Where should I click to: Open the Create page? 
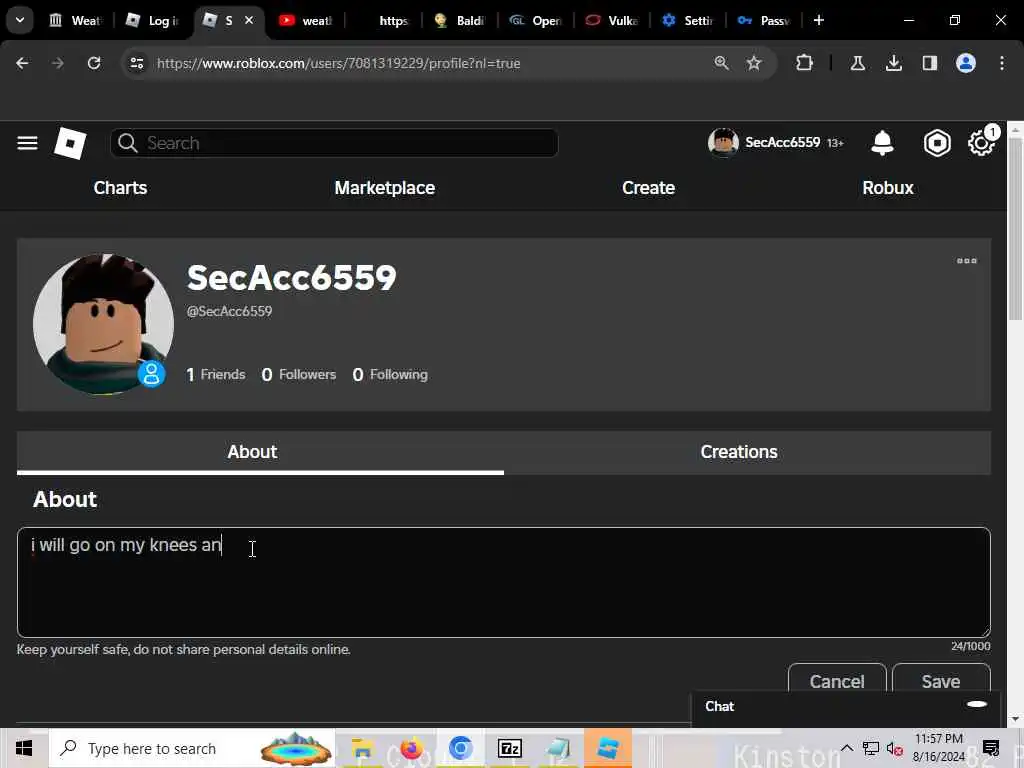(x=648, y=188)
